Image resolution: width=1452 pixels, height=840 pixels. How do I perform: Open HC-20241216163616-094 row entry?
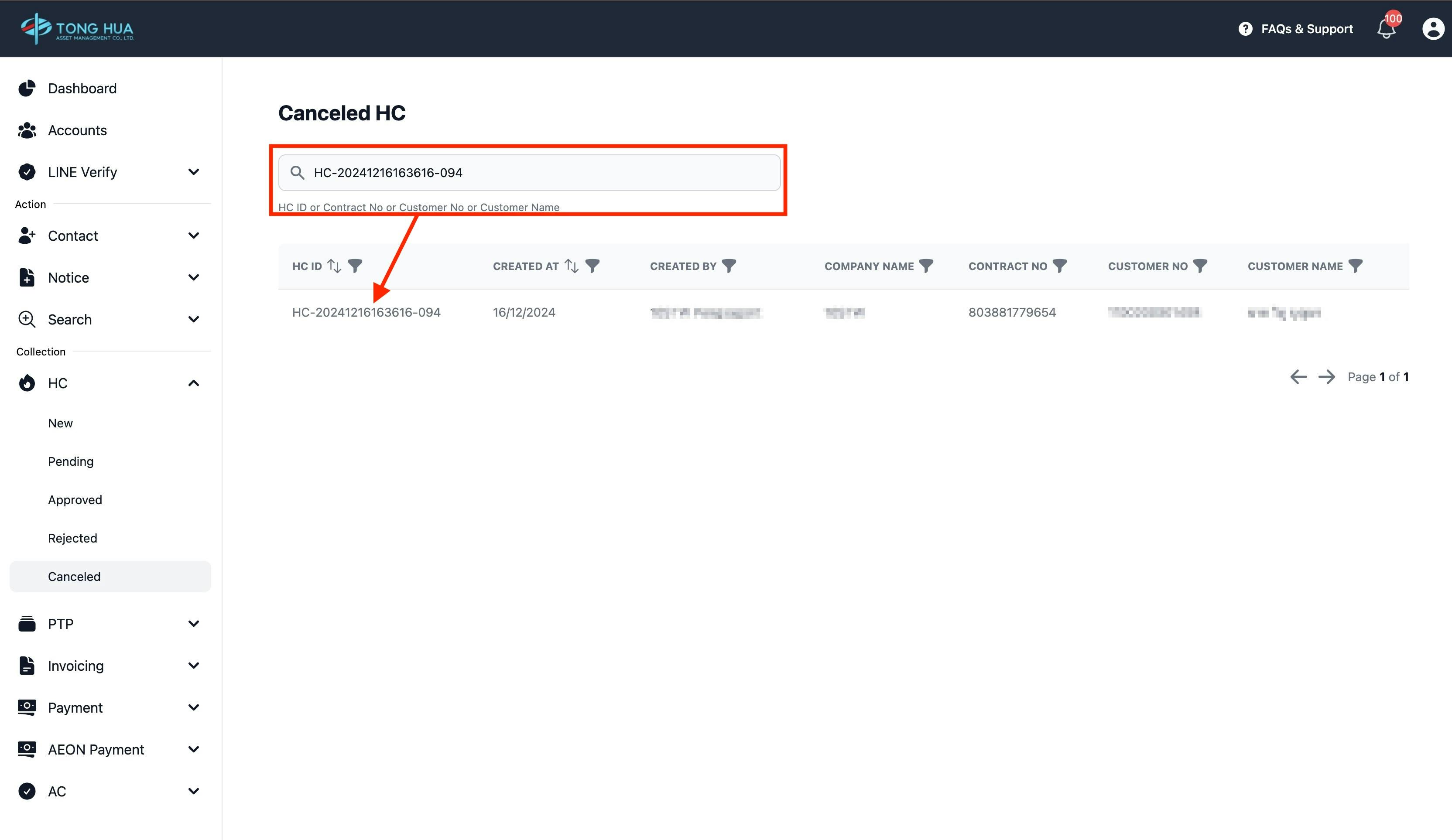tap(366, 312)
